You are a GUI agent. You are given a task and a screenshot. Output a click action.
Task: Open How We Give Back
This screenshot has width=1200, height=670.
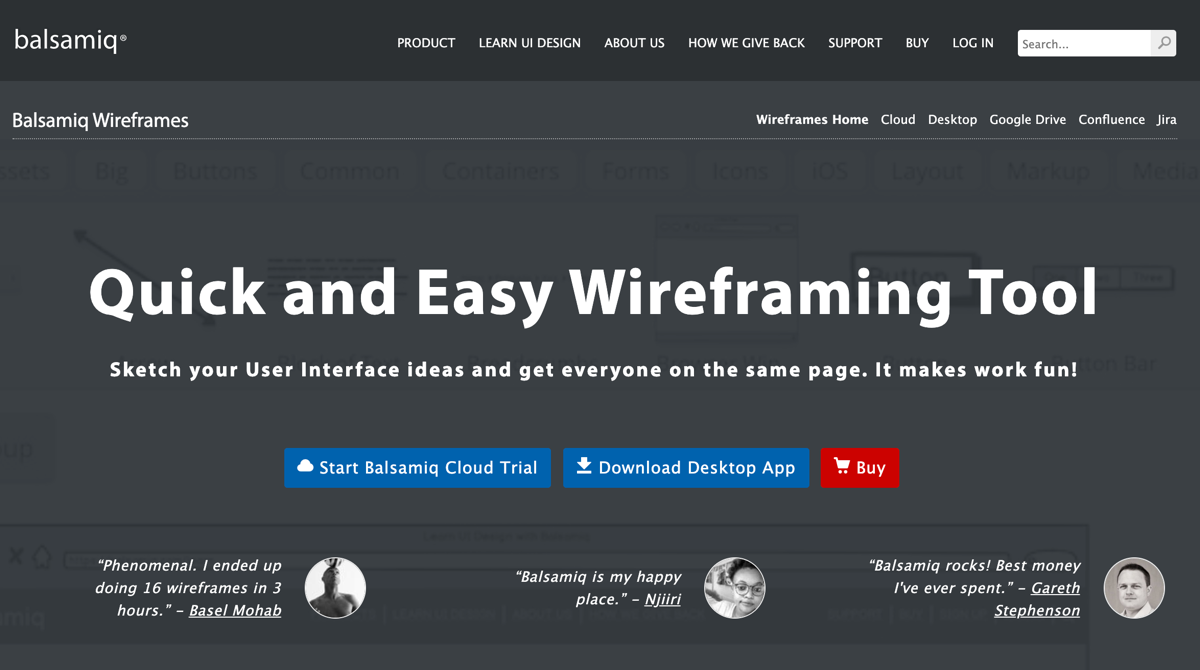[746, 43]
